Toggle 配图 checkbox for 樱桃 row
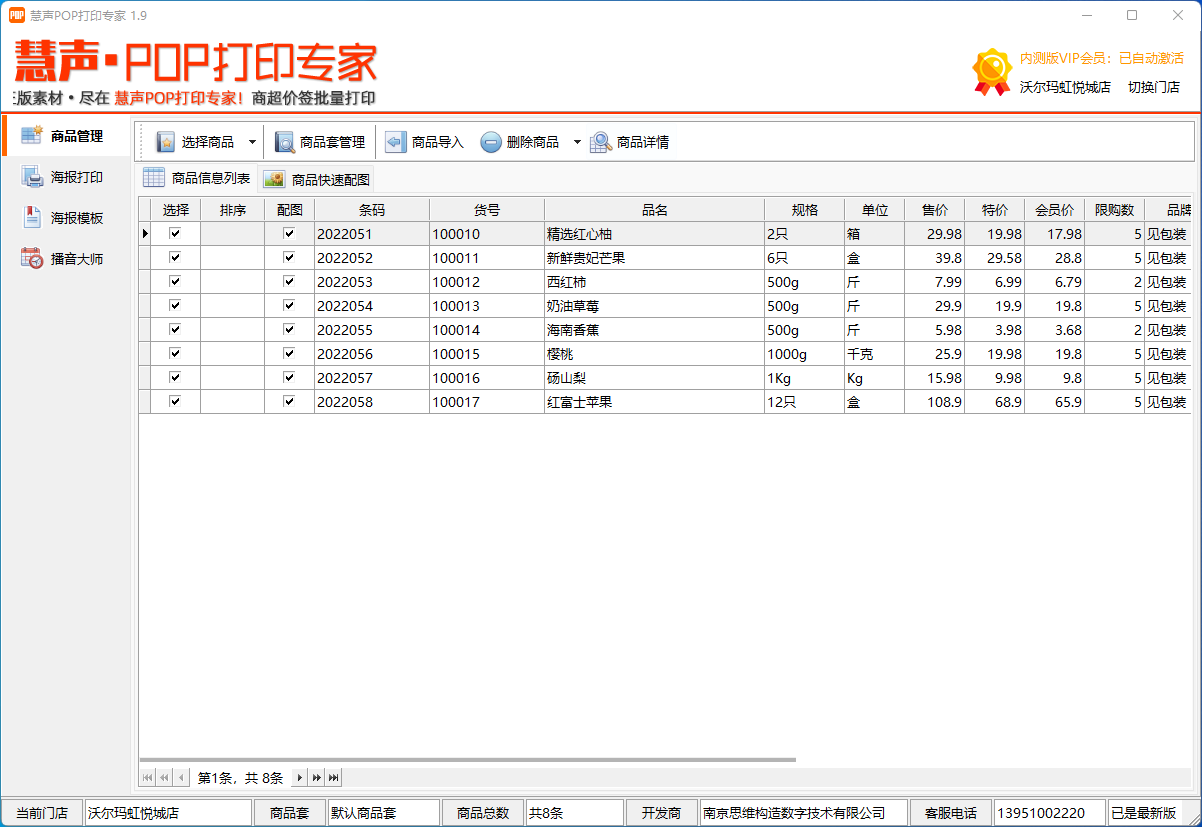The width and height of the screenshot is (1202, 827). (x=288, y=353)
